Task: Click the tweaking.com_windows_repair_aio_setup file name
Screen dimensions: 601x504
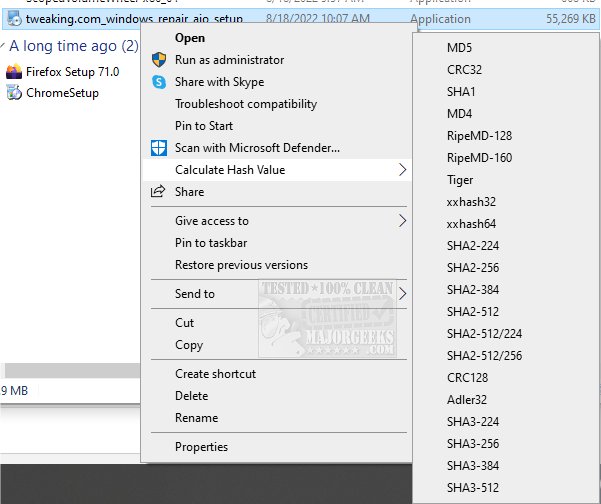Action: click(134, 19)
